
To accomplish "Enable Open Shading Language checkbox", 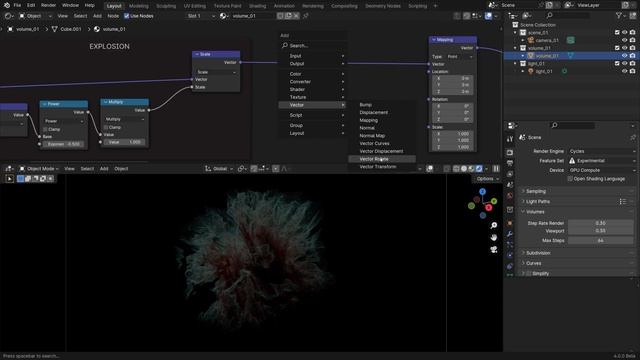I will coord(570,179).
